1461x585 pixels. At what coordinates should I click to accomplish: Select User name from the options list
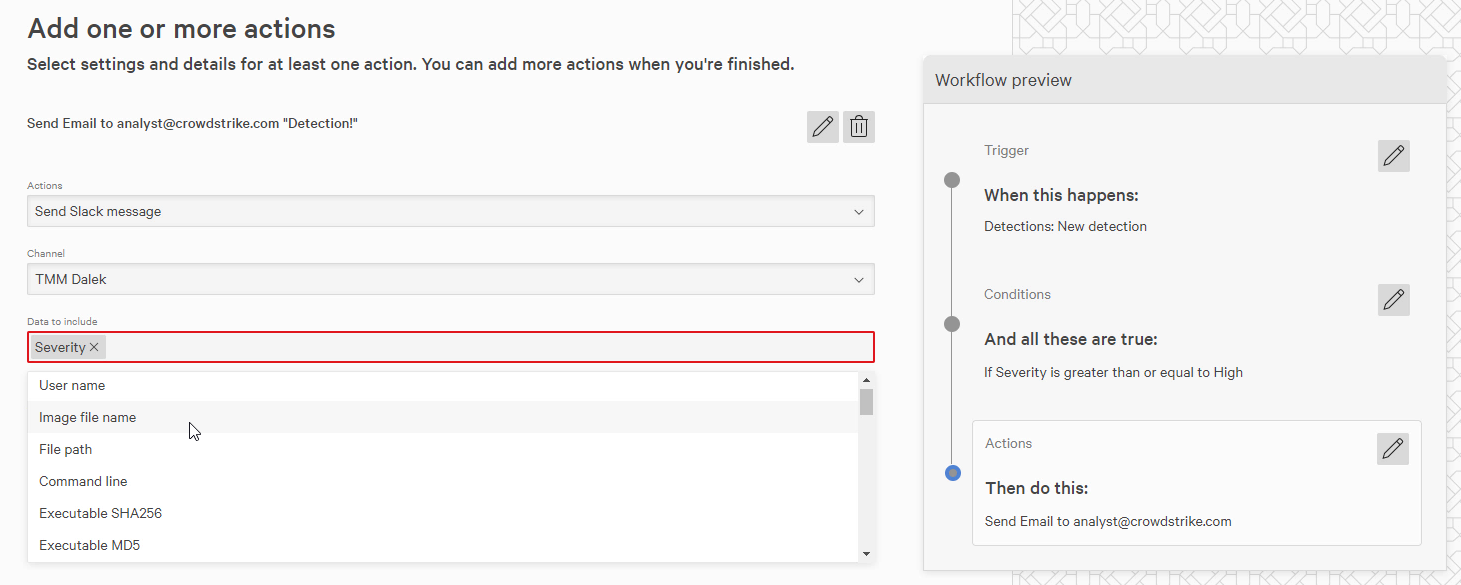click(71, 385)
